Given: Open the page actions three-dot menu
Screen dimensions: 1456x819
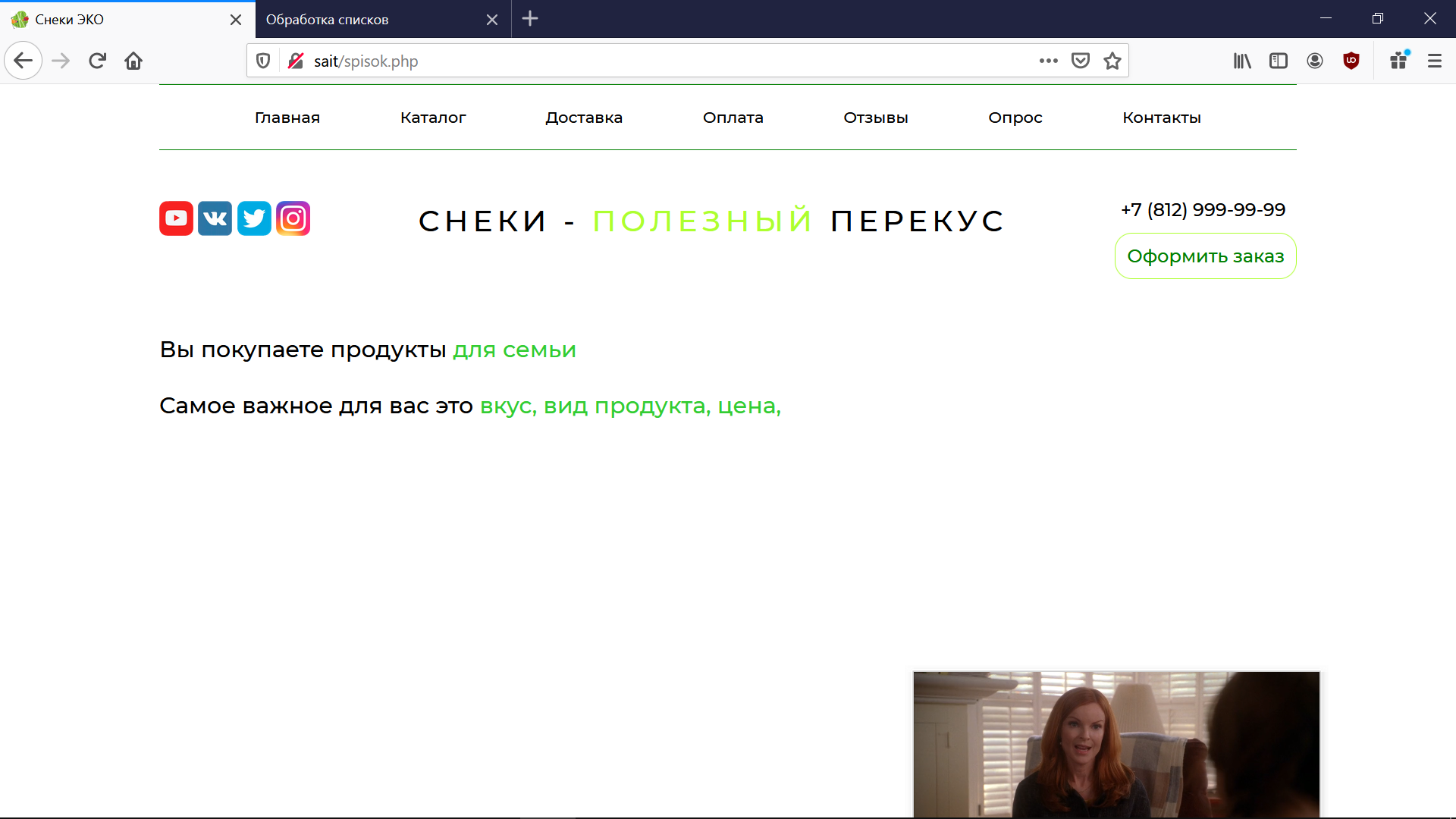Looking at the screenshot, I should click(x=1049, y=61).
